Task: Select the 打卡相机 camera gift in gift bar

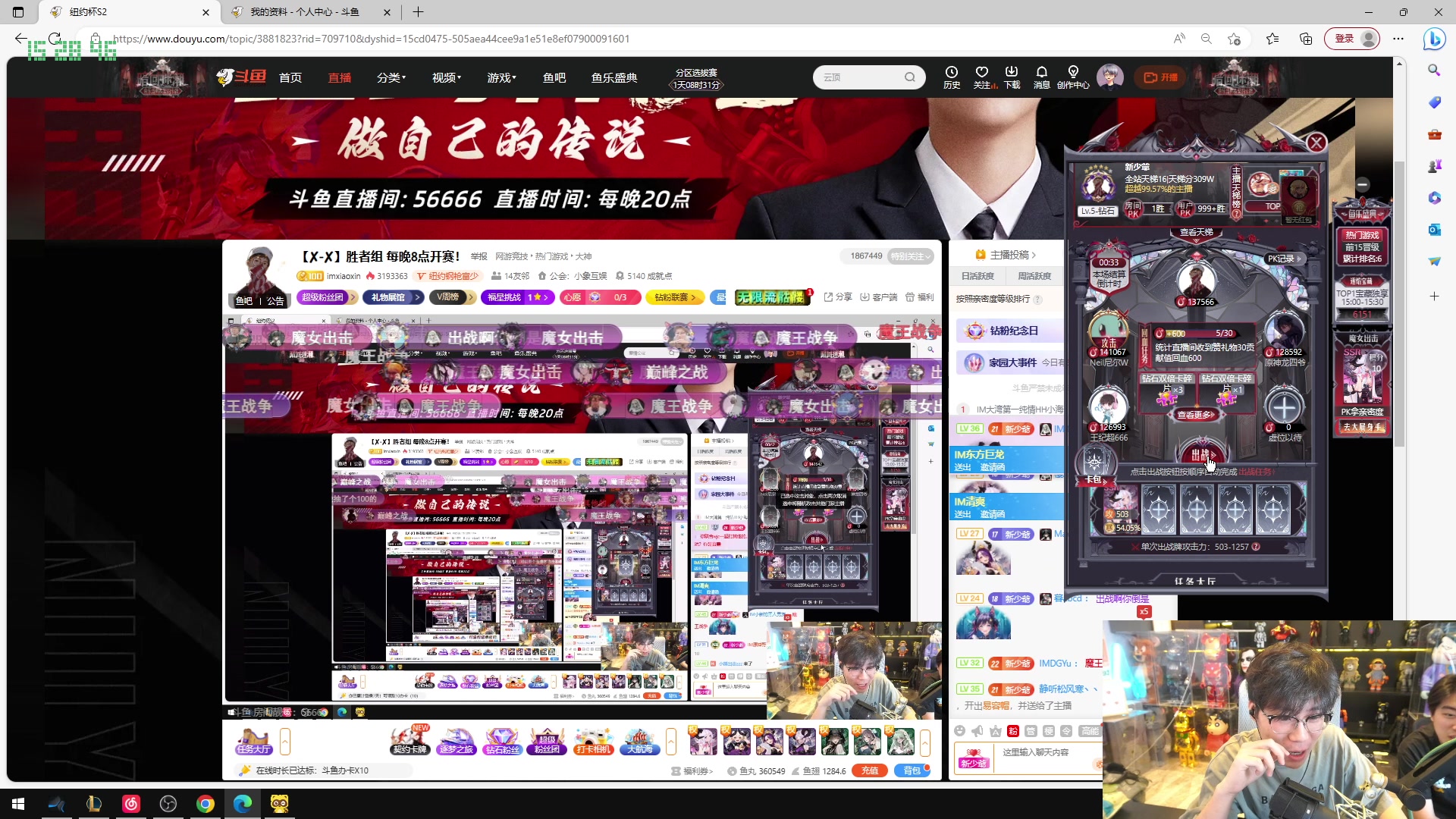Action: pyautogui.click(x=594, y=741)
